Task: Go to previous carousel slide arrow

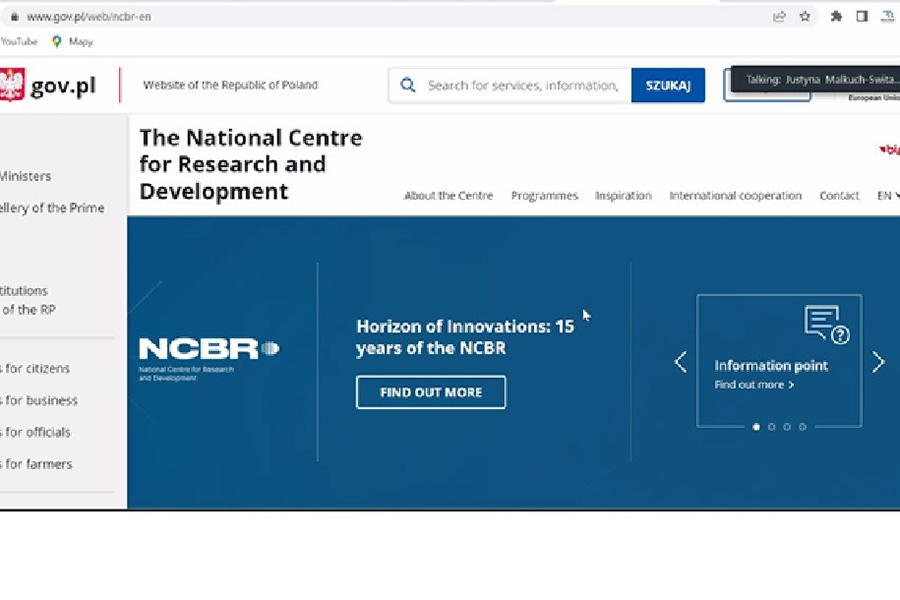Action: pyautogui.click(x=681, y=362)
